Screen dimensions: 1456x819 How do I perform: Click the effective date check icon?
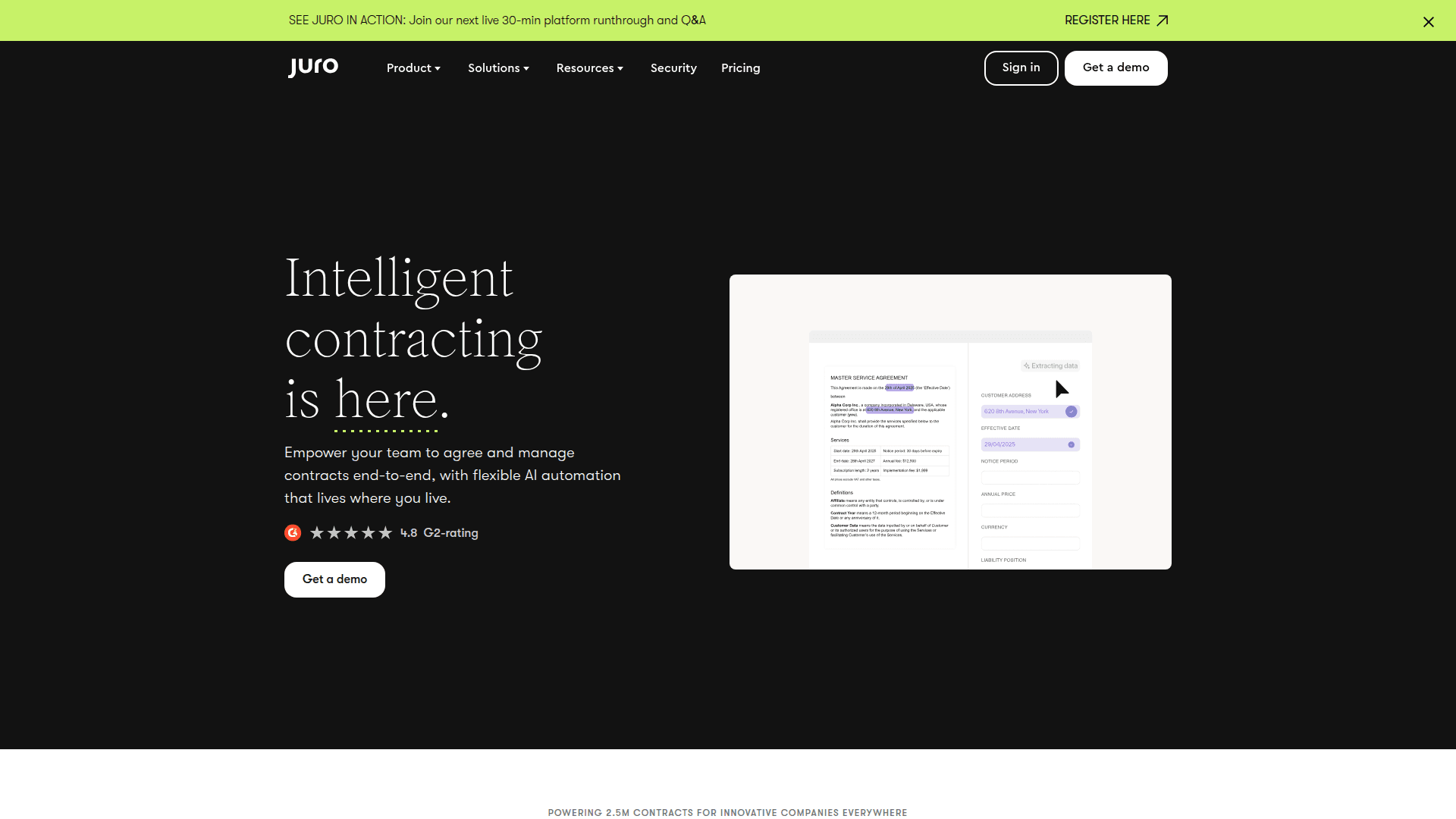click(1071, 445)
